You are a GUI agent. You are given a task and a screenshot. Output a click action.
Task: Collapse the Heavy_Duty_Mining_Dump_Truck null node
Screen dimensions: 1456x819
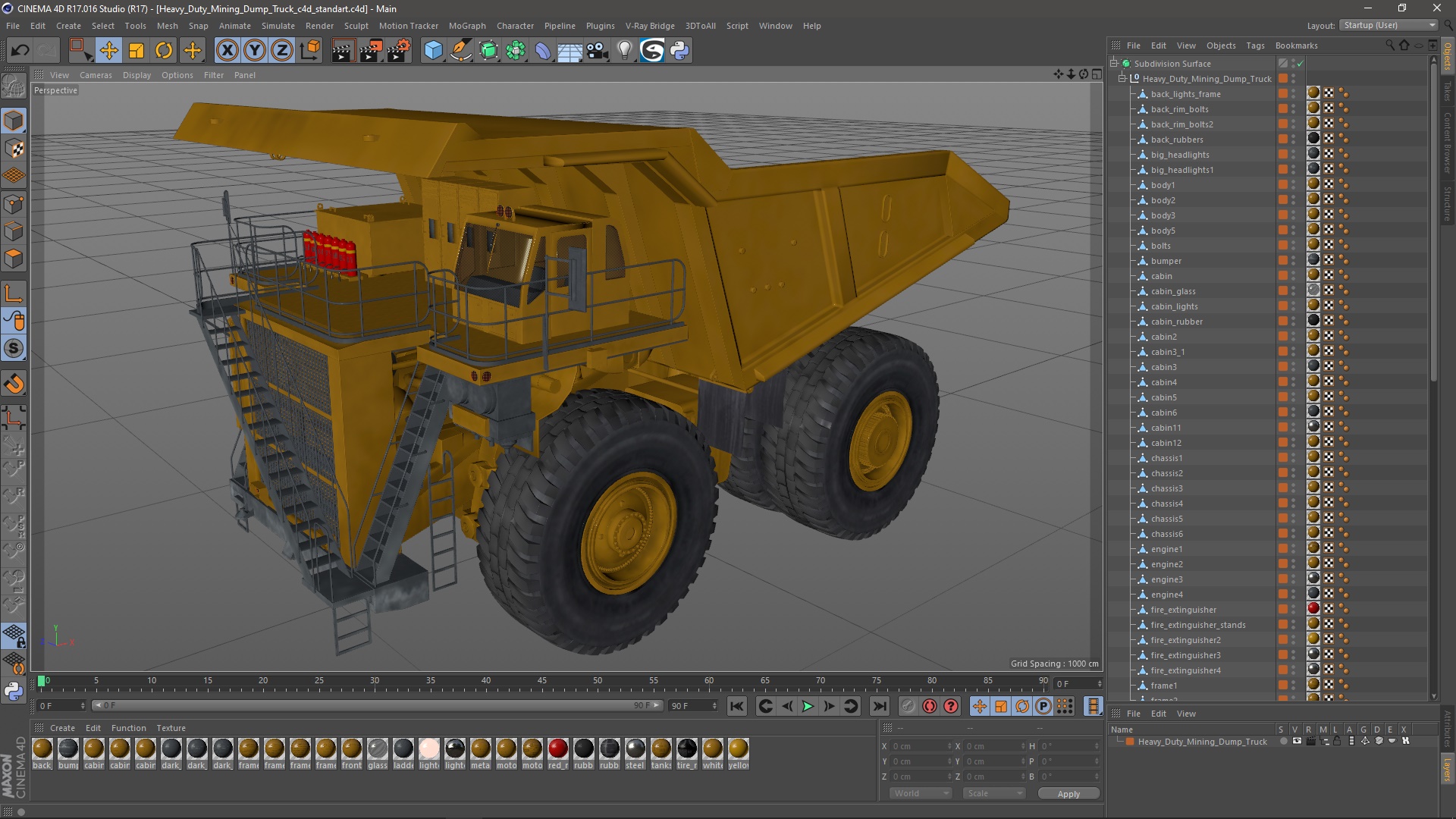coord(1122,79)
